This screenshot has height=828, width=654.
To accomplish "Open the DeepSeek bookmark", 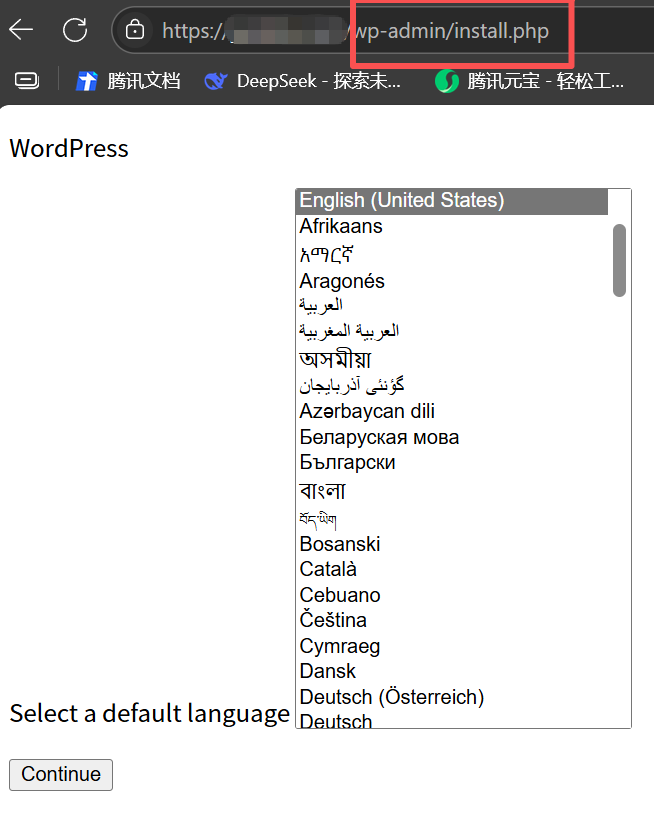I will coord(302,81).
